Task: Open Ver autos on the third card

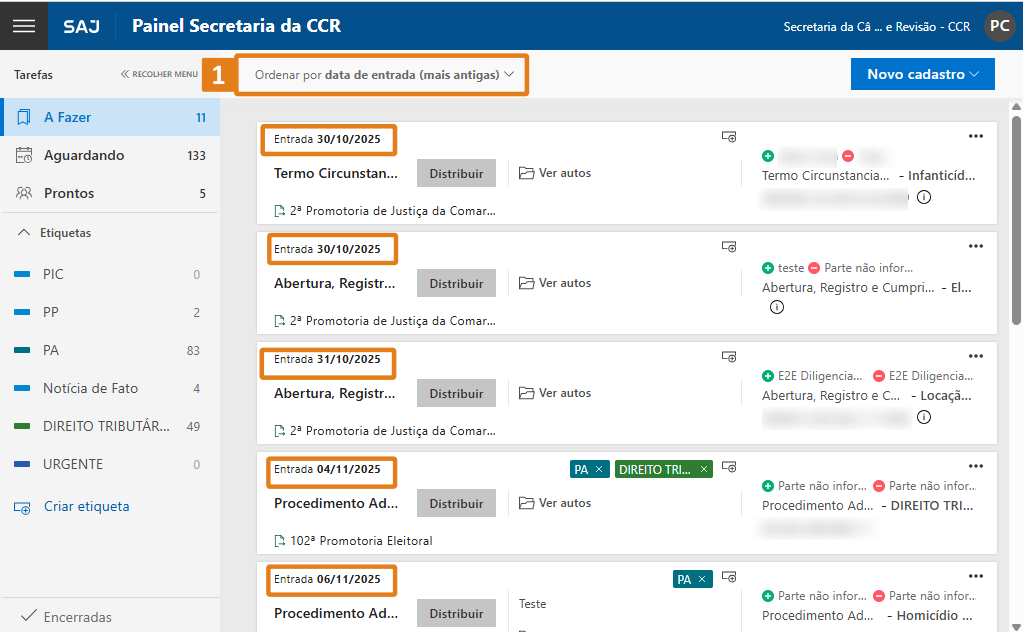Action: [555, 393]
